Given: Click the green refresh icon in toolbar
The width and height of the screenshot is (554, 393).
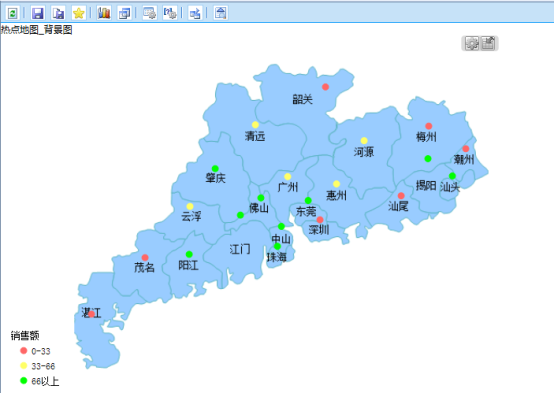Looking at the screenshot, I should click(x=13, y=13).
